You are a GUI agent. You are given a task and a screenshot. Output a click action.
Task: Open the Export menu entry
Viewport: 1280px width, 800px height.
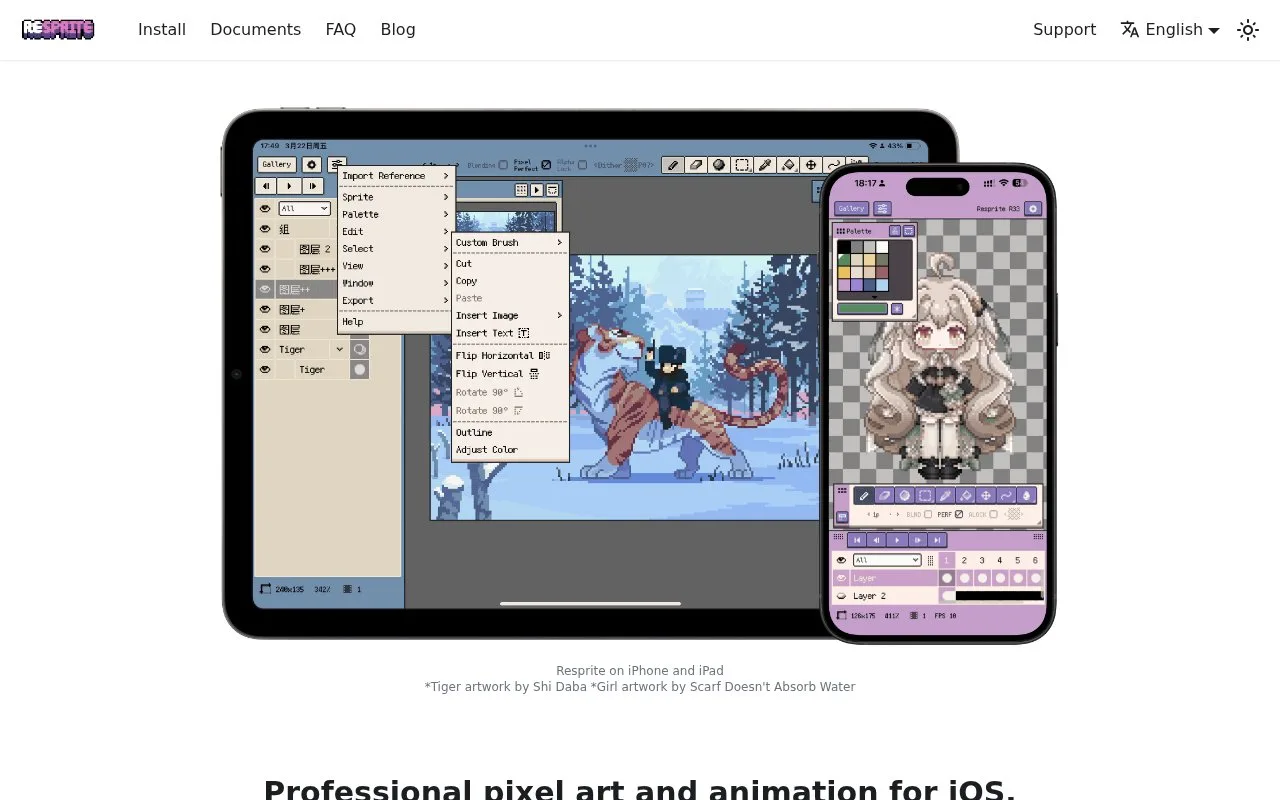tap(396, 301)
